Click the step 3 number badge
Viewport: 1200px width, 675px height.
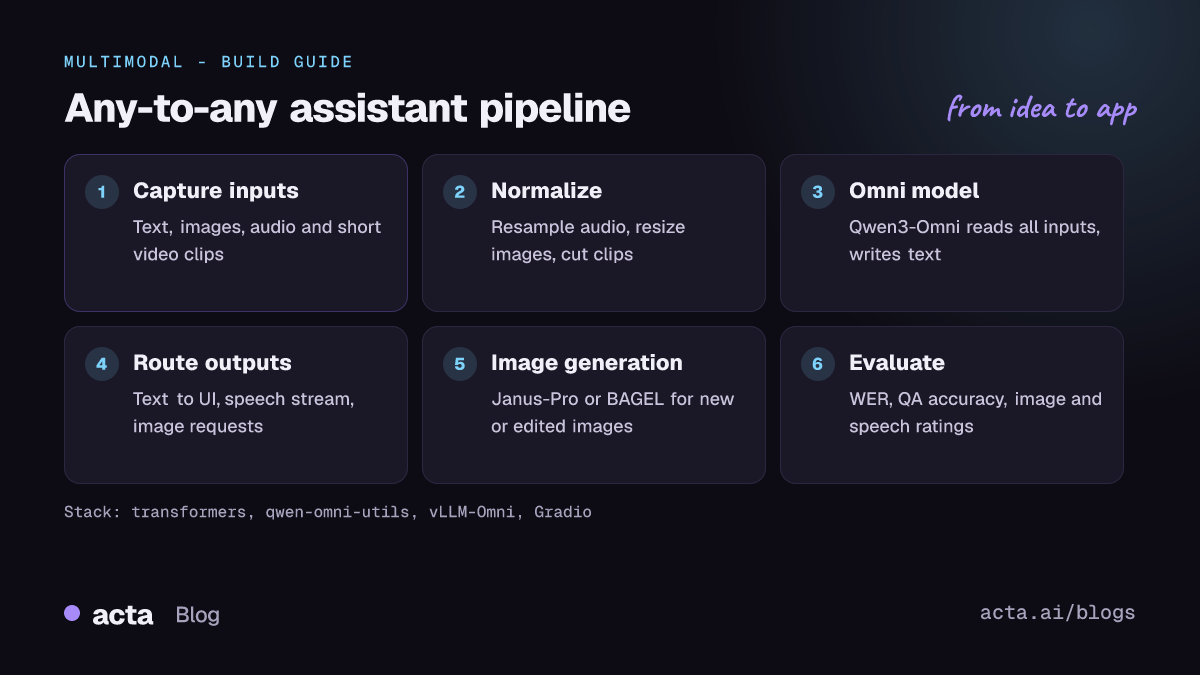pos(818,192)
